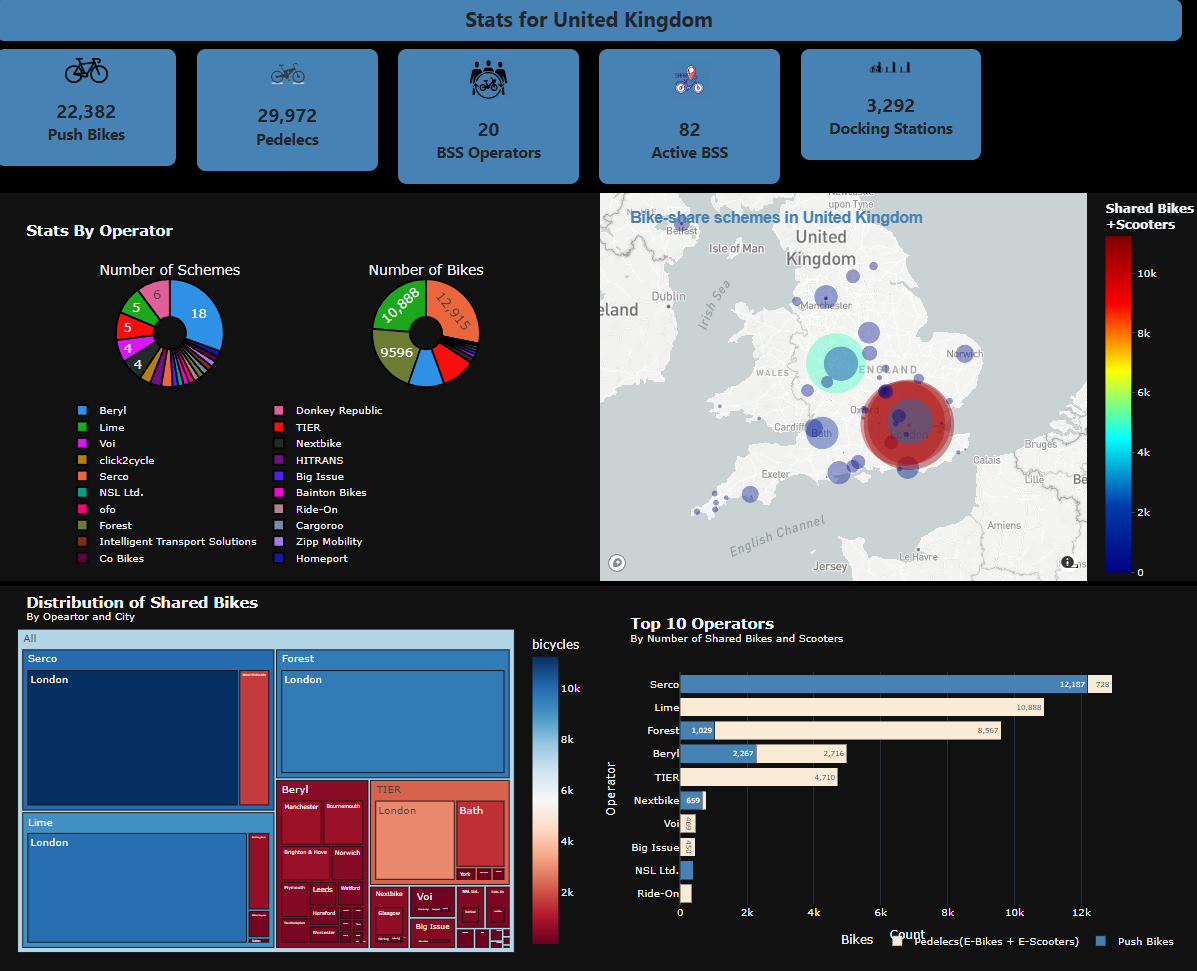This screenshot has width=1197, height=971.
Task: Toggle Intelligent Transport Solutions legend entry
Action: (167, 541)
